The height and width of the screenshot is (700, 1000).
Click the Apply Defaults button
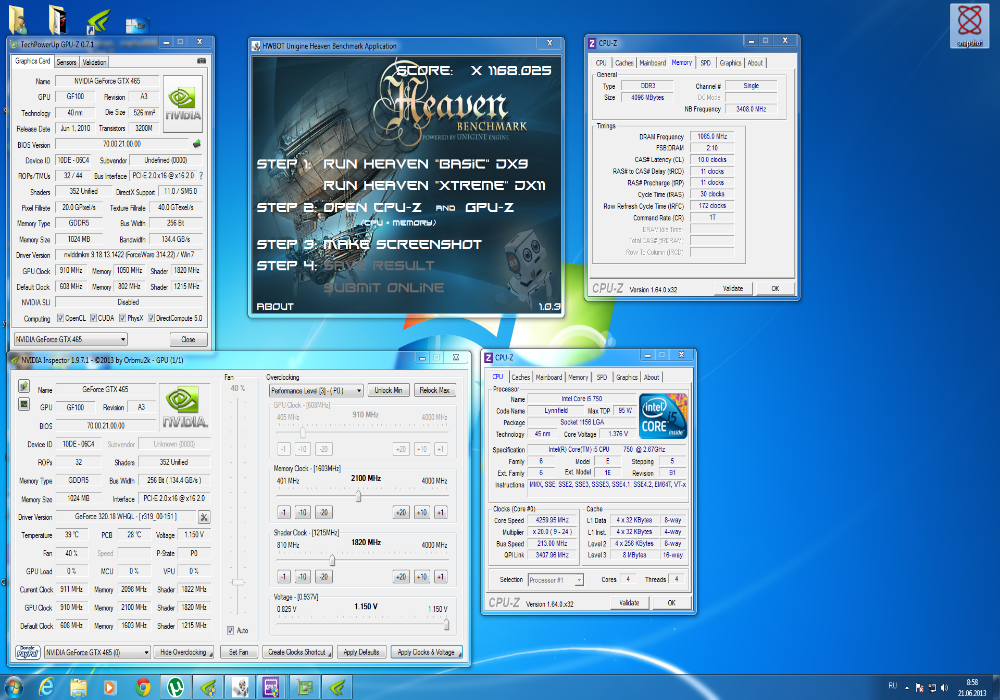(362, 652)
